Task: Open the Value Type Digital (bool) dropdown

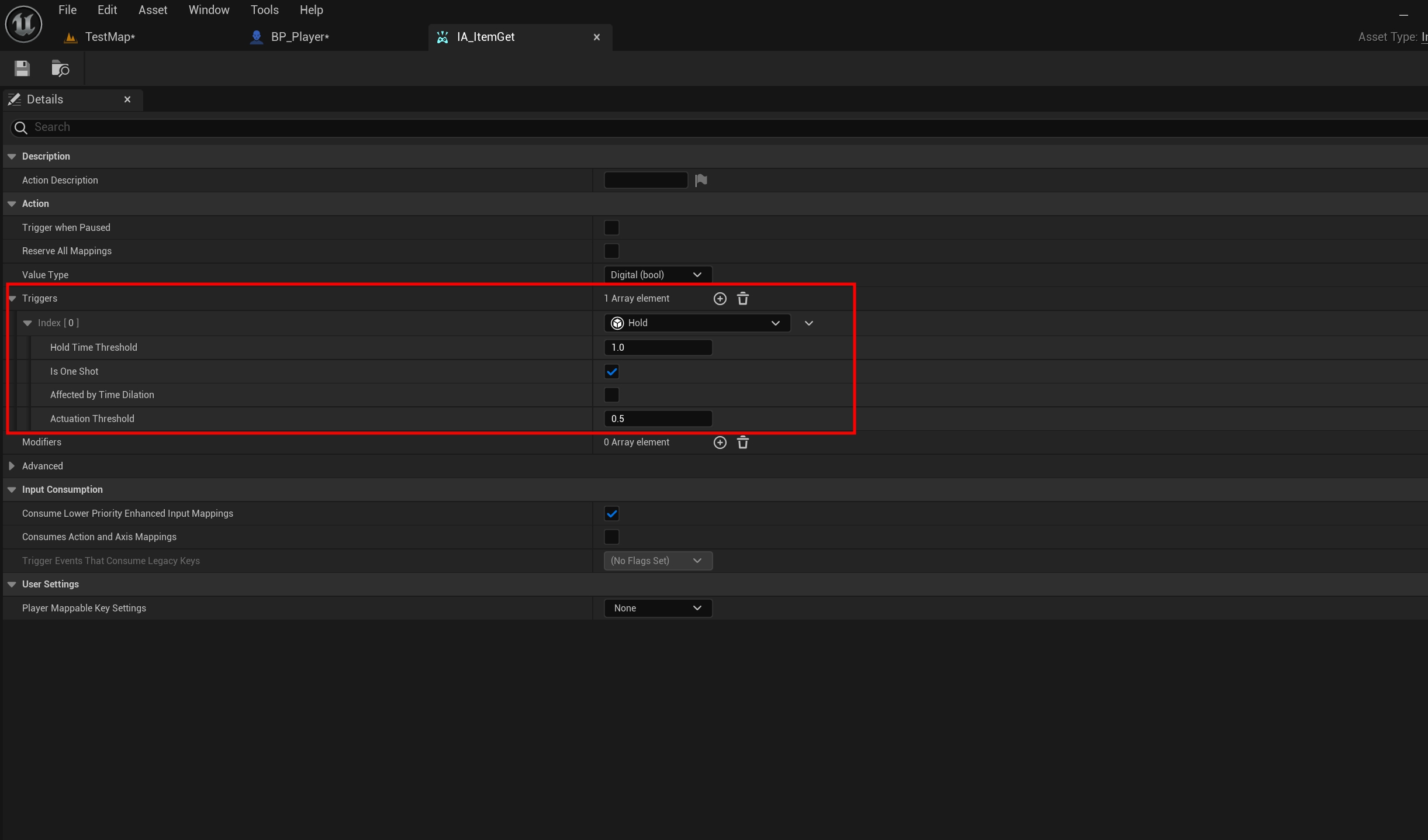Action: 657,275
